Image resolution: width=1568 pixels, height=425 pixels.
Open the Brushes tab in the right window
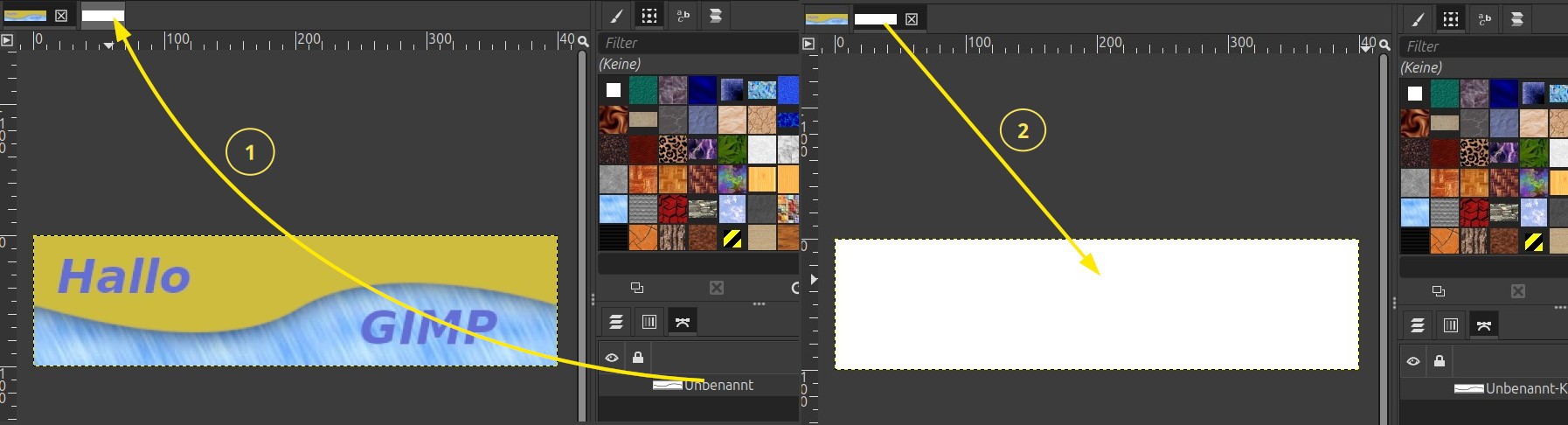coord(1418,19)
